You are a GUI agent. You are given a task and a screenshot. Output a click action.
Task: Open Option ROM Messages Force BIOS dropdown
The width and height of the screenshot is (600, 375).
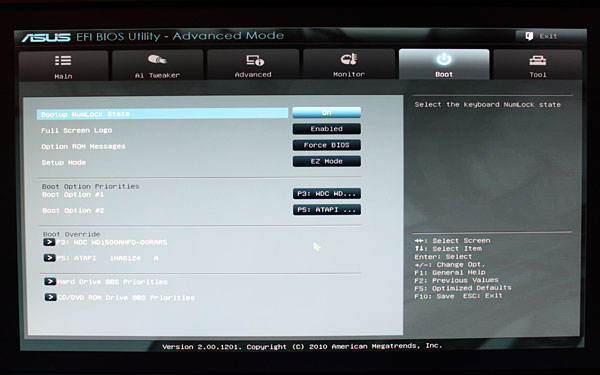coord(326,145)
